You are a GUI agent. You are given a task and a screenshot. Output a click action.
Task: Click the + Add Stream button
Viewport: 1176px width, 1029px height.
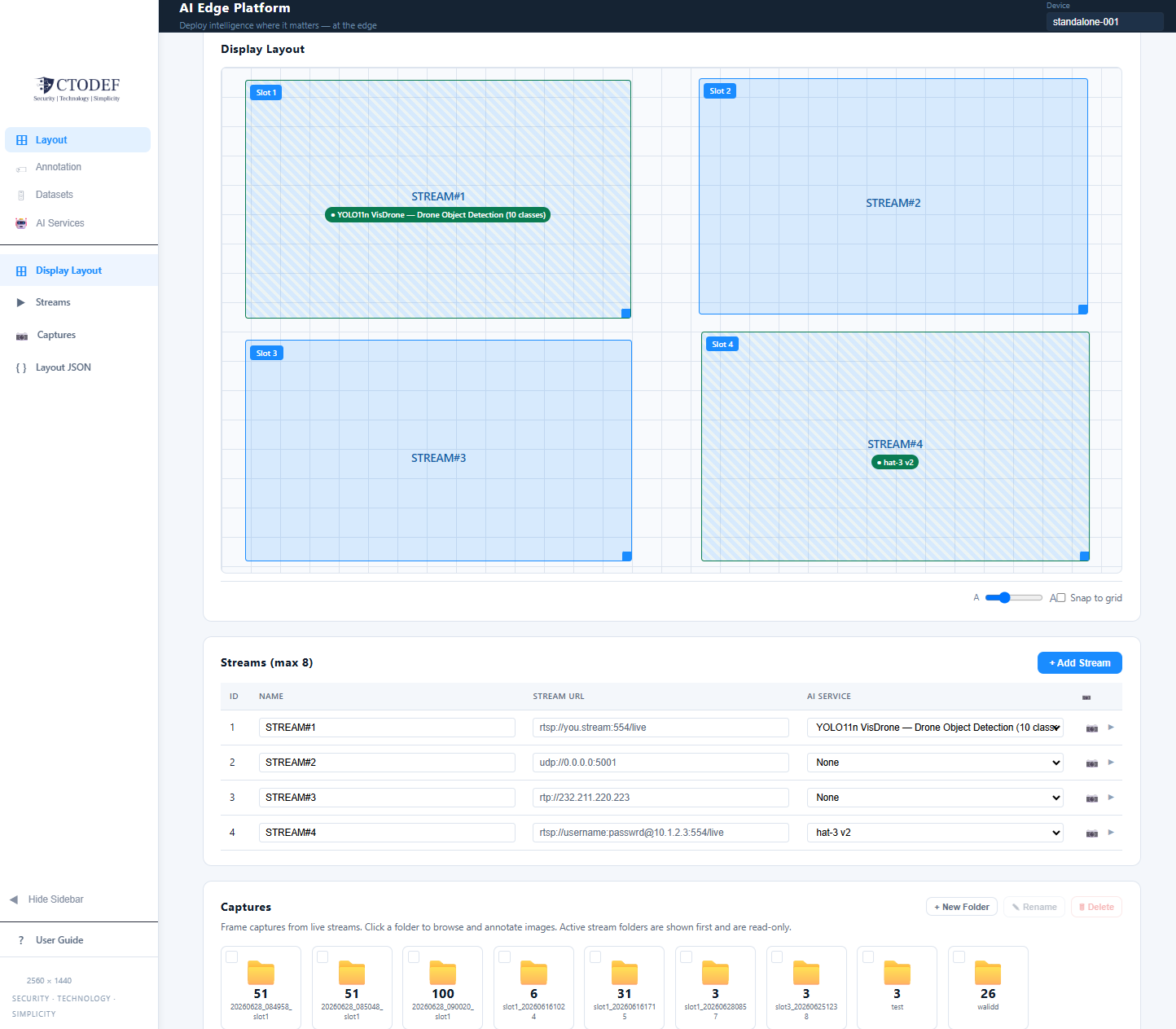tap(1080, 663)
